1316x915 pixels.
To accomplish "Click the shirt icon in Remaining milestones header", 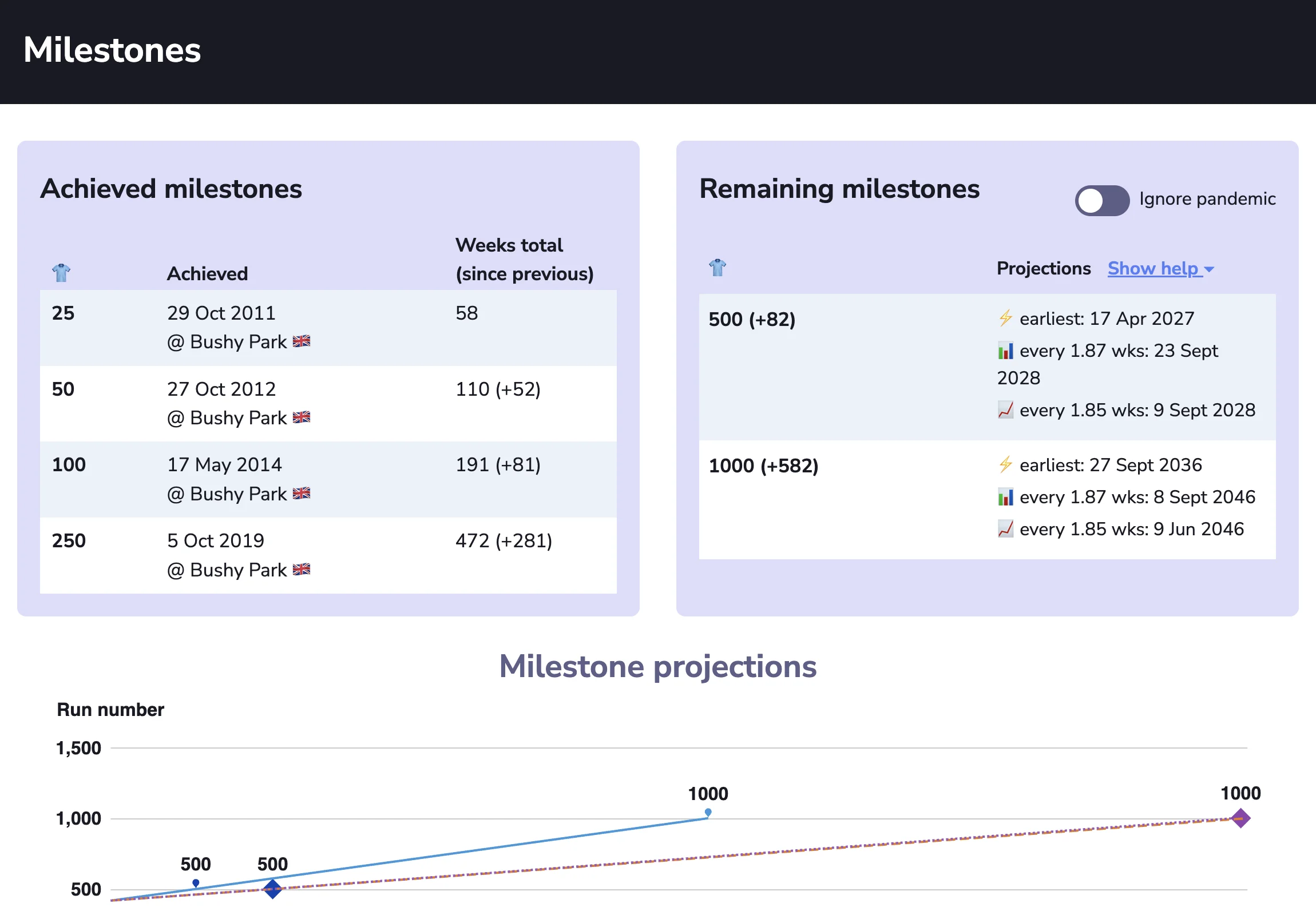I will click(717, 267).
